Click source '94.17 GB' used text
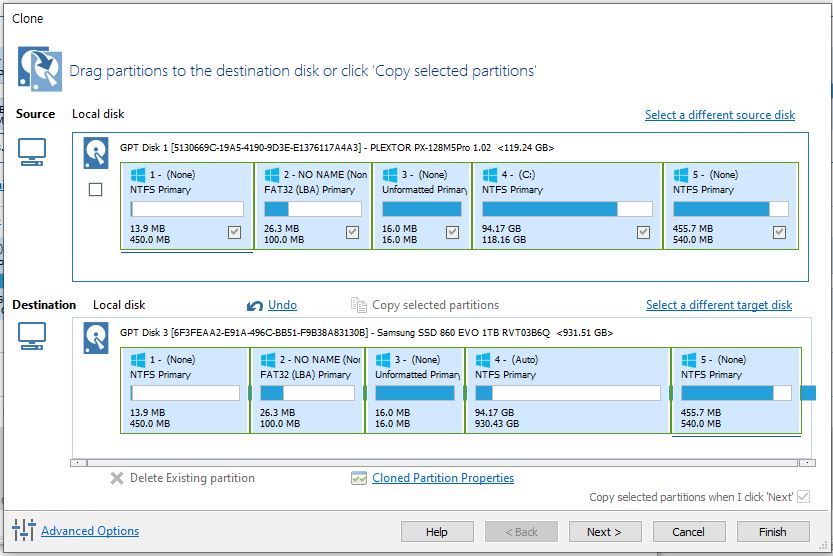This screenshot has height=556, width=833. [x=501, y=228]
